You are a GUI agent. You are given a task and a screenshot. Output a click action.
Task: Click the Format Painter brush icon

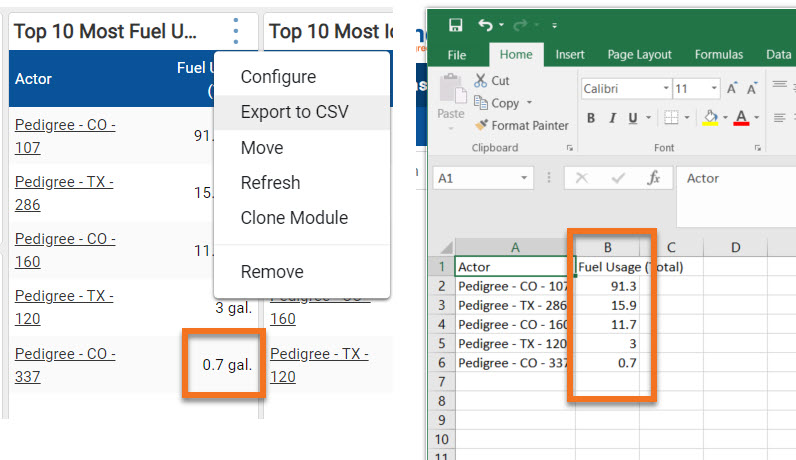tap(481, 125)
